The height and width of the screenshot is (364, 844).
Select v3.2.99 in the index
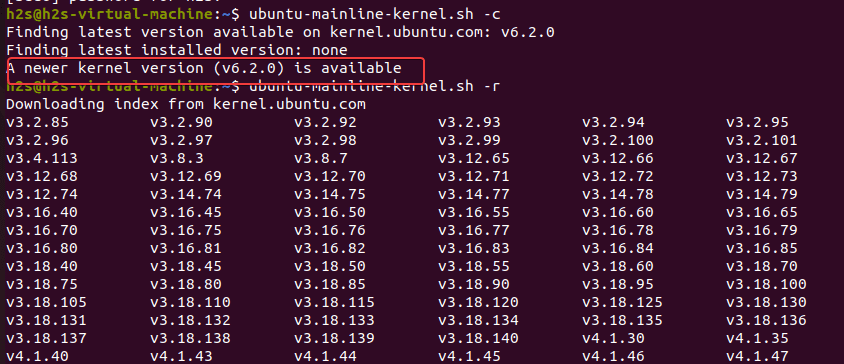[x=469, y=141]
